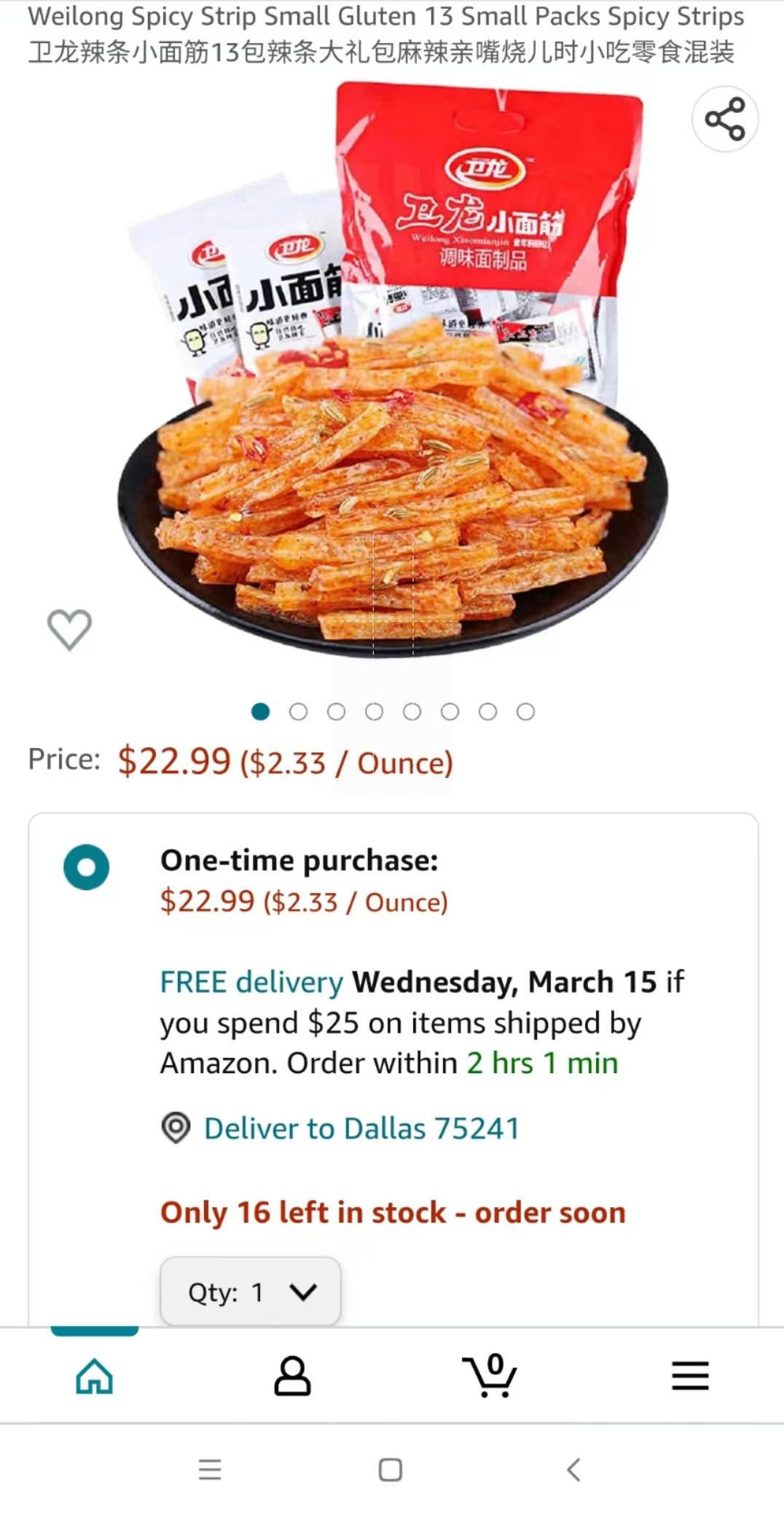
Task: Add item to wishlist with heart icon
Action: [69, 629]
